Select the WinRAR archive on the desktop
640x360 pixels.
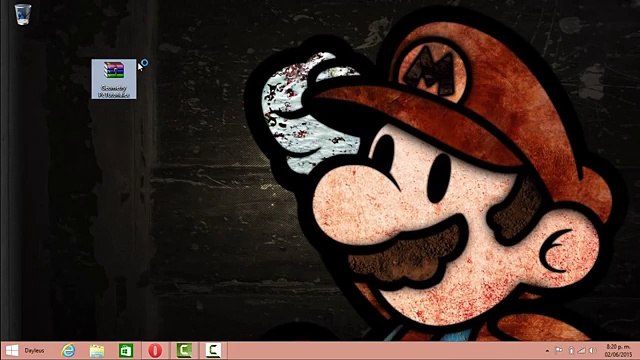(x=114, y=79)
